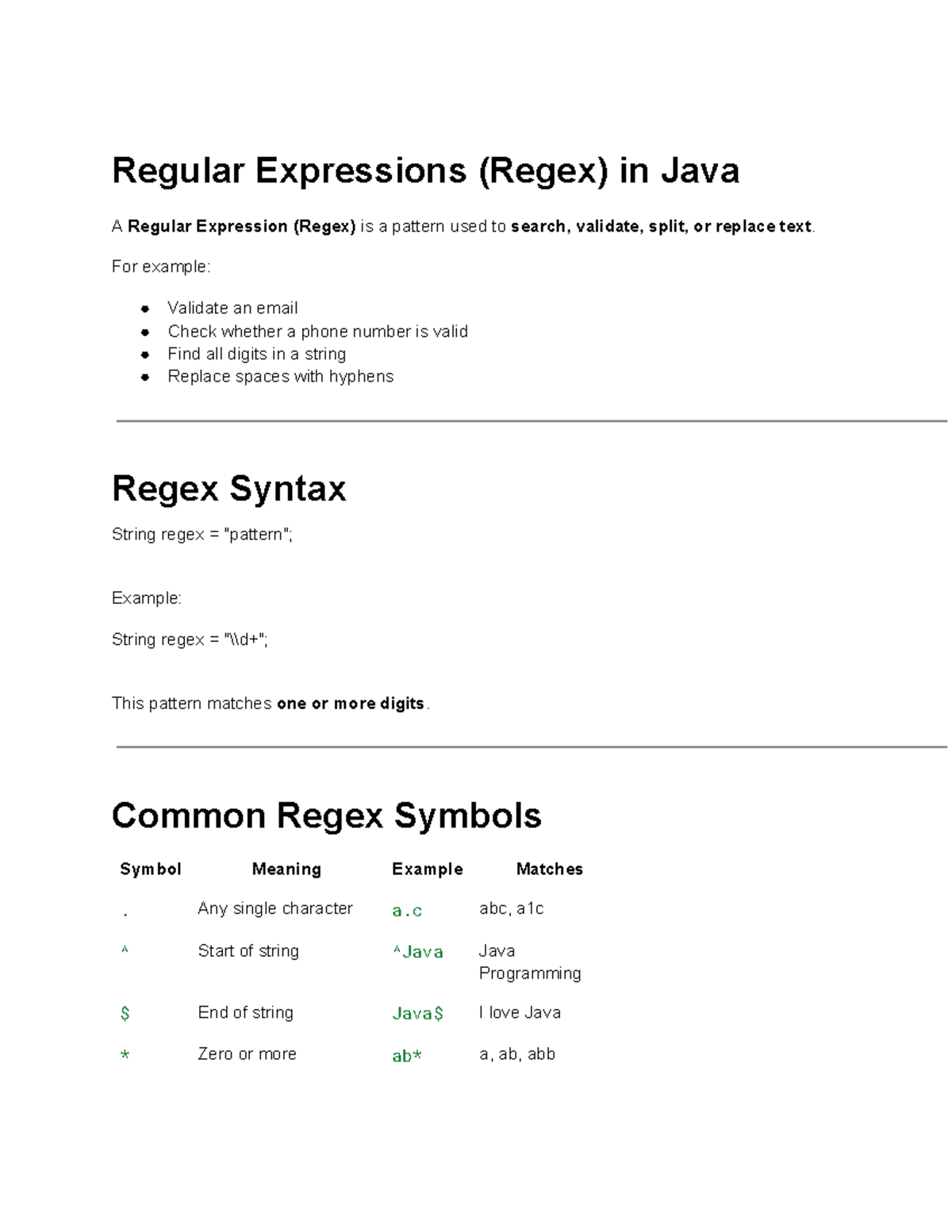Click the 'search, validate, split, or replace text' phrase
This screenshot has height=1232, width=952.
[x=661, y=227]
